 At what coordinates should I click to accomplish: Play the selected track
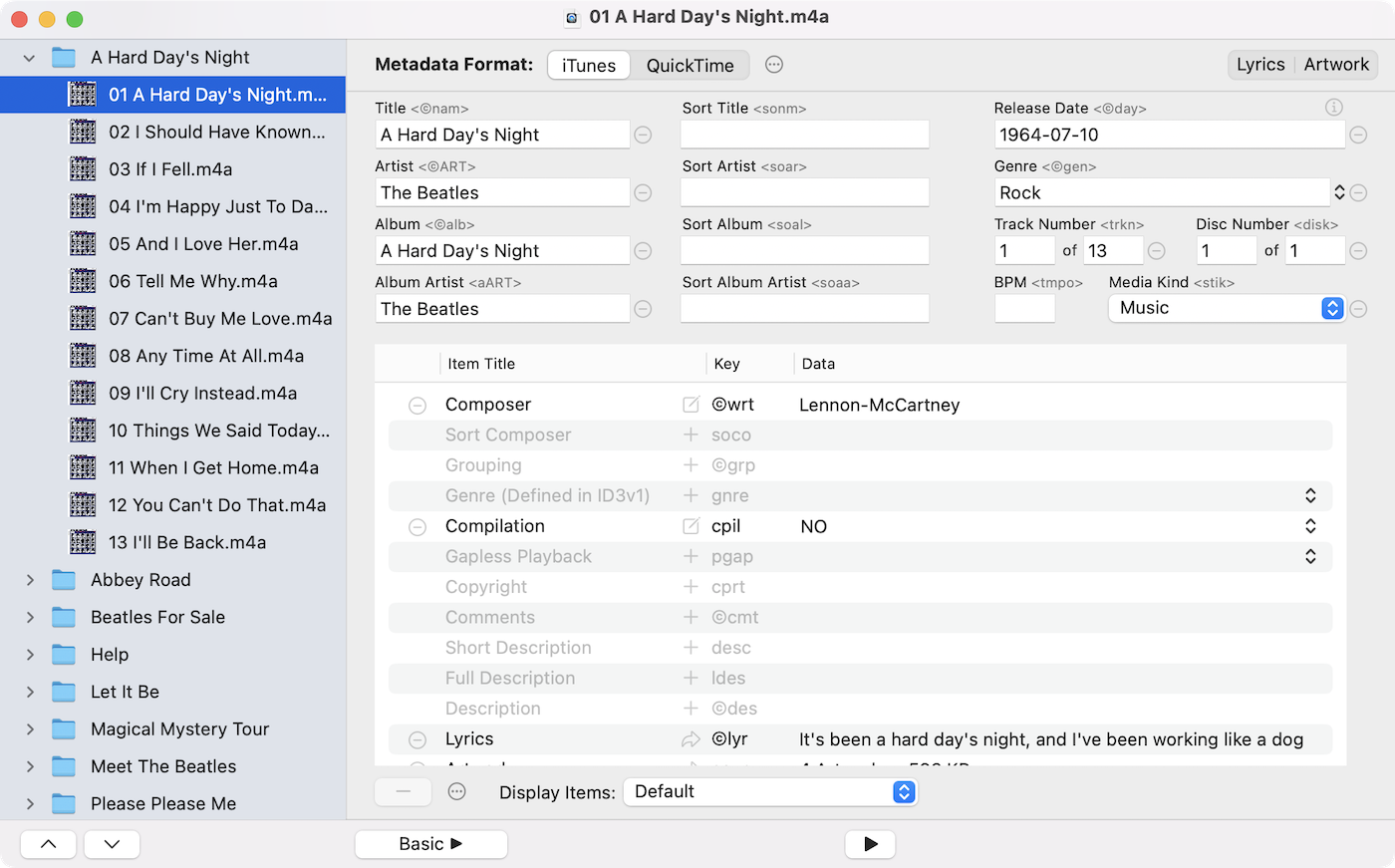870,844
